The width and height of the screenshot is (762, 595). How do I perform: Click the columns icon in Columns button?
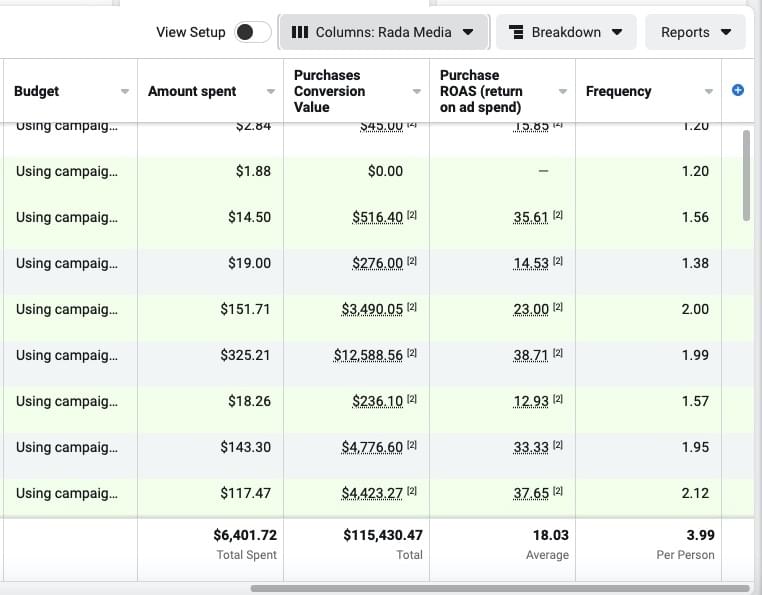pos(299,32)
